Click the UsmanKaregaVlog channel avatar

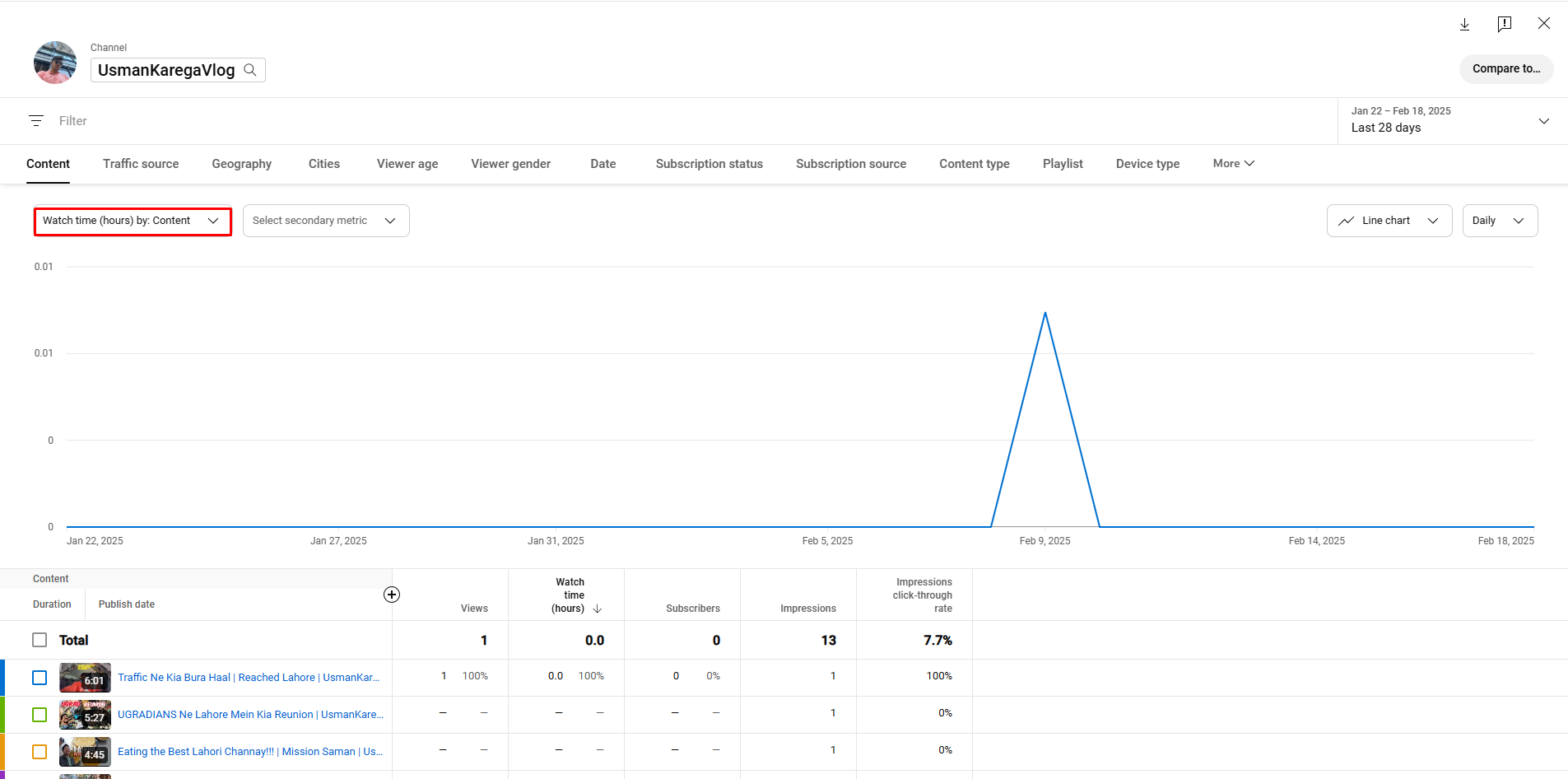coord(54,62)
